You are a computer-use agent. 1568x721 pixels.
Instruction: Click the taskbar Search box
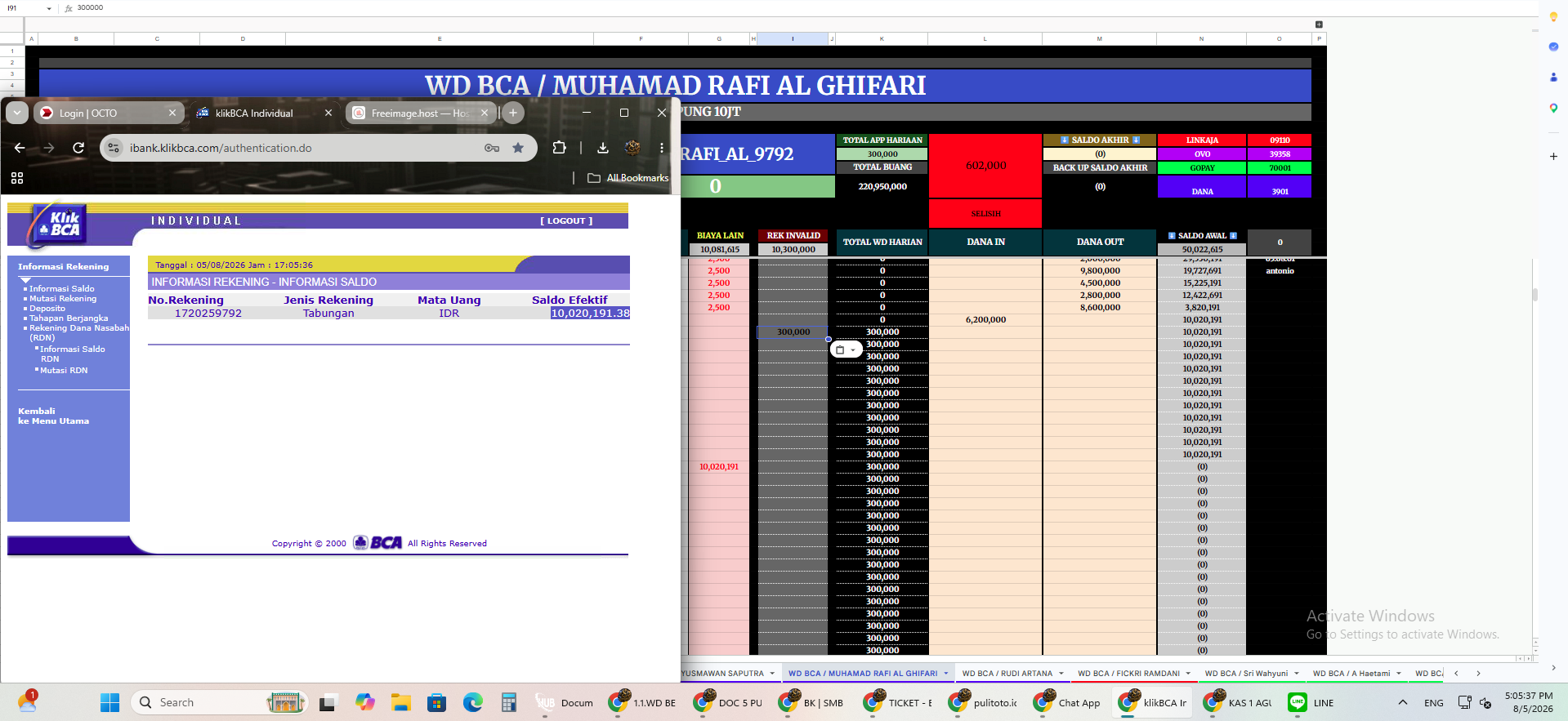coord(219,702)
